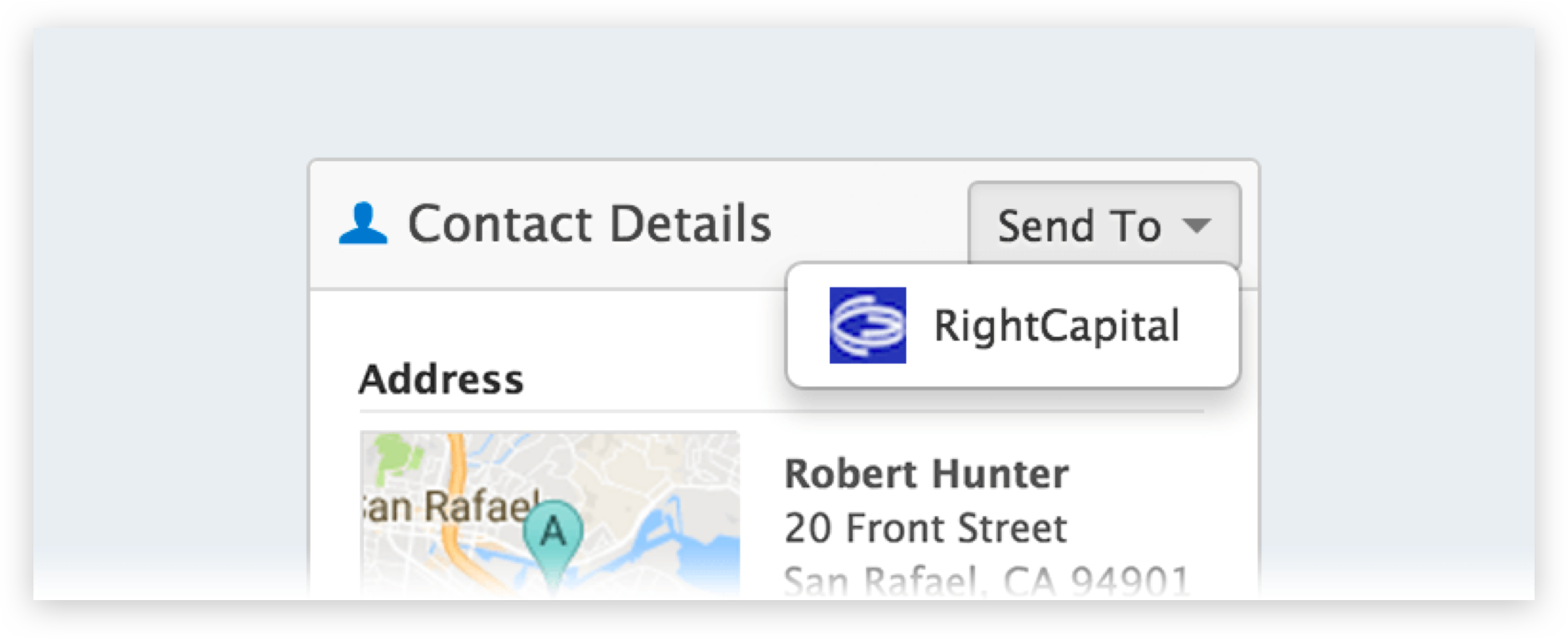Viewport: 1568px width, 639px height.
Task: Select RightCapital from the Send To menu
Action: click(1013, 325)
